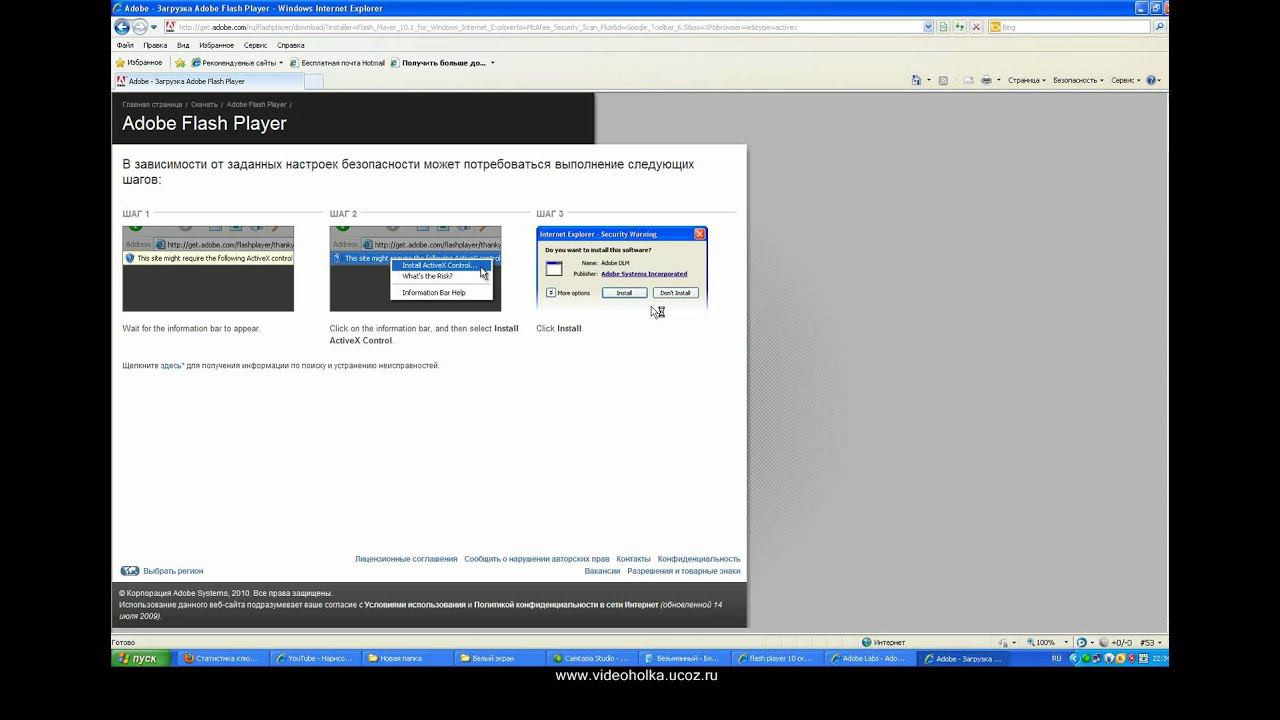Viewport: 1280px width, 720px height.
Task: Open Разрешения и товарные знаки link
Action: [684, 571]
